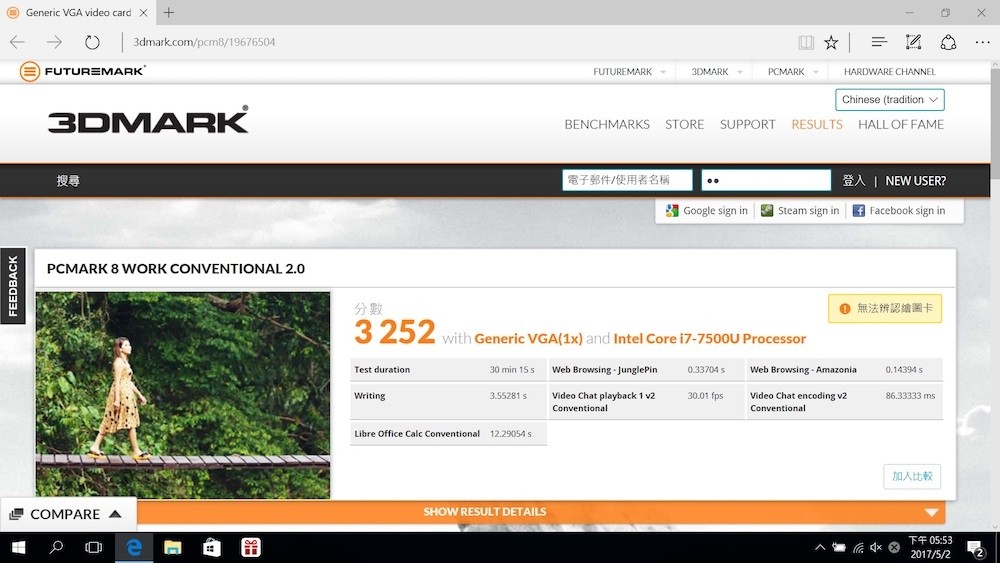Viewport: 1000px width, 563px height.
Task: Open the Windows Start menu
Action: click(18, 548)
